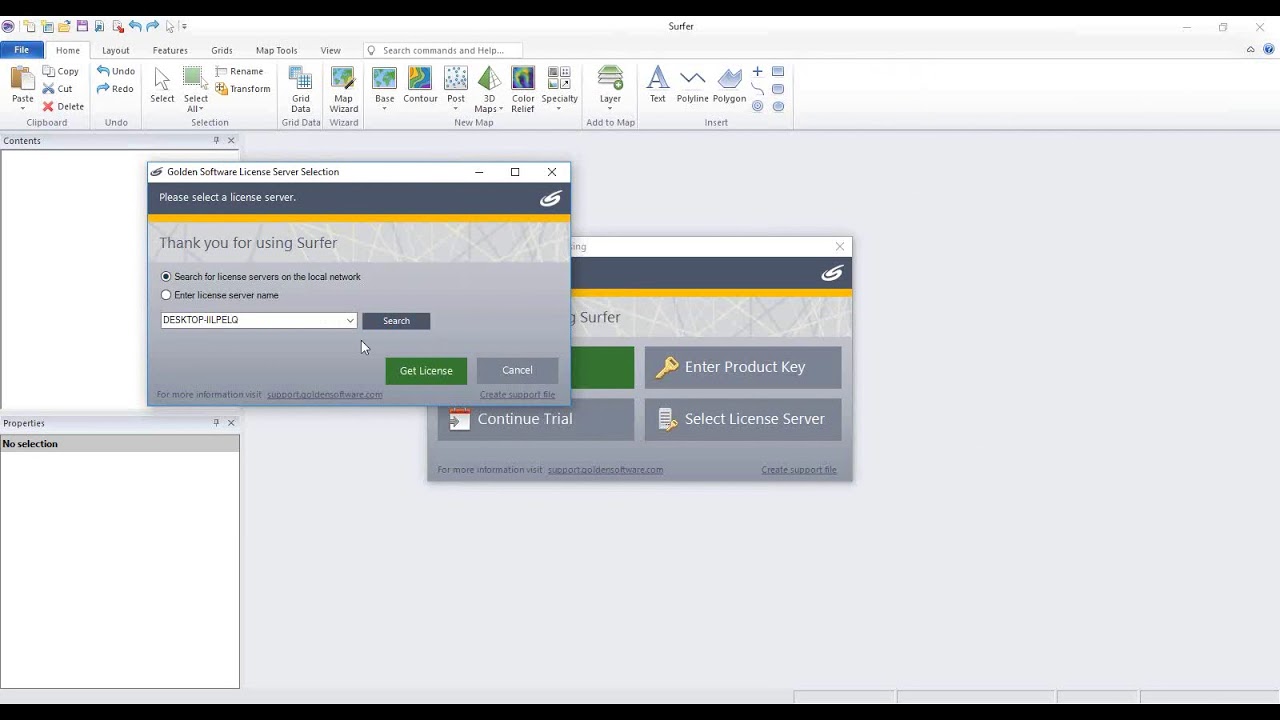
Task: Click the Transform icon in Selection group
Action: (221, 89)
